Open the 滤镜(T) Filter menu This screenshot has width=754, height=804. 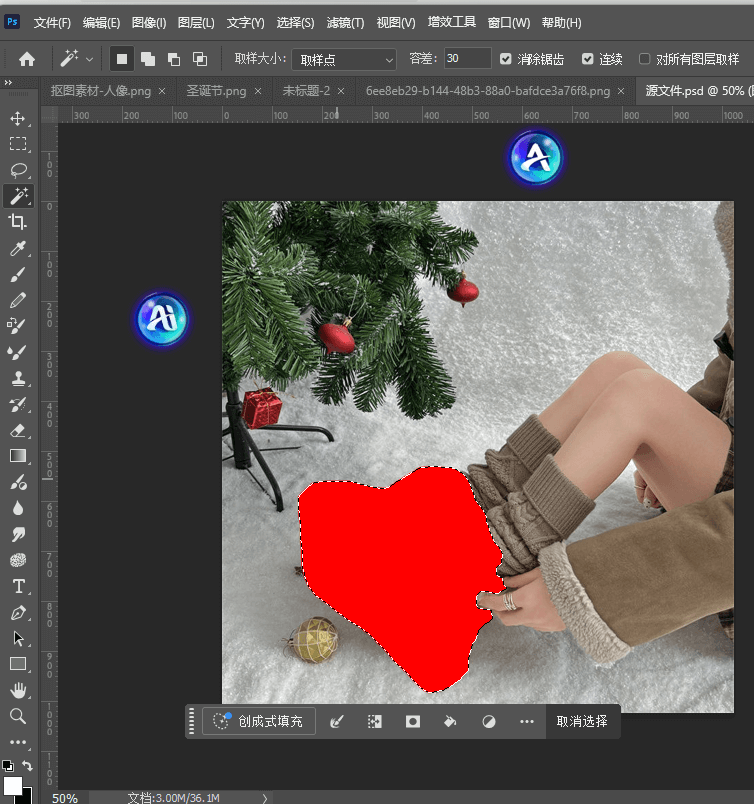[345, 22]
